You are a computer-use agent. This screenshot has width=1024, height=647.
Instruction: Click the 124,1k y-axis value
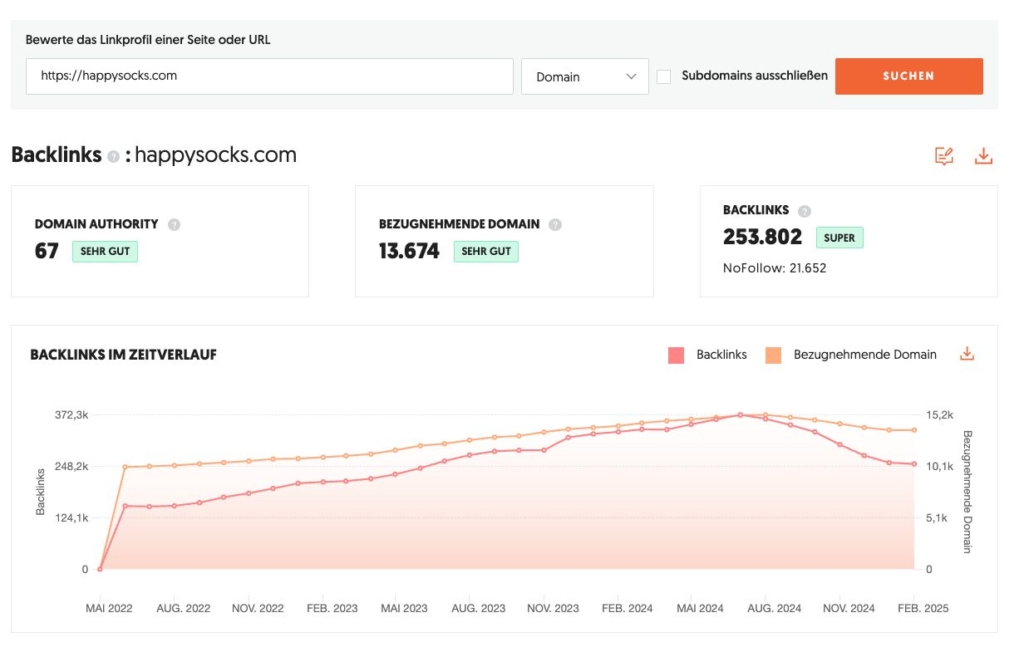[72, 518]
